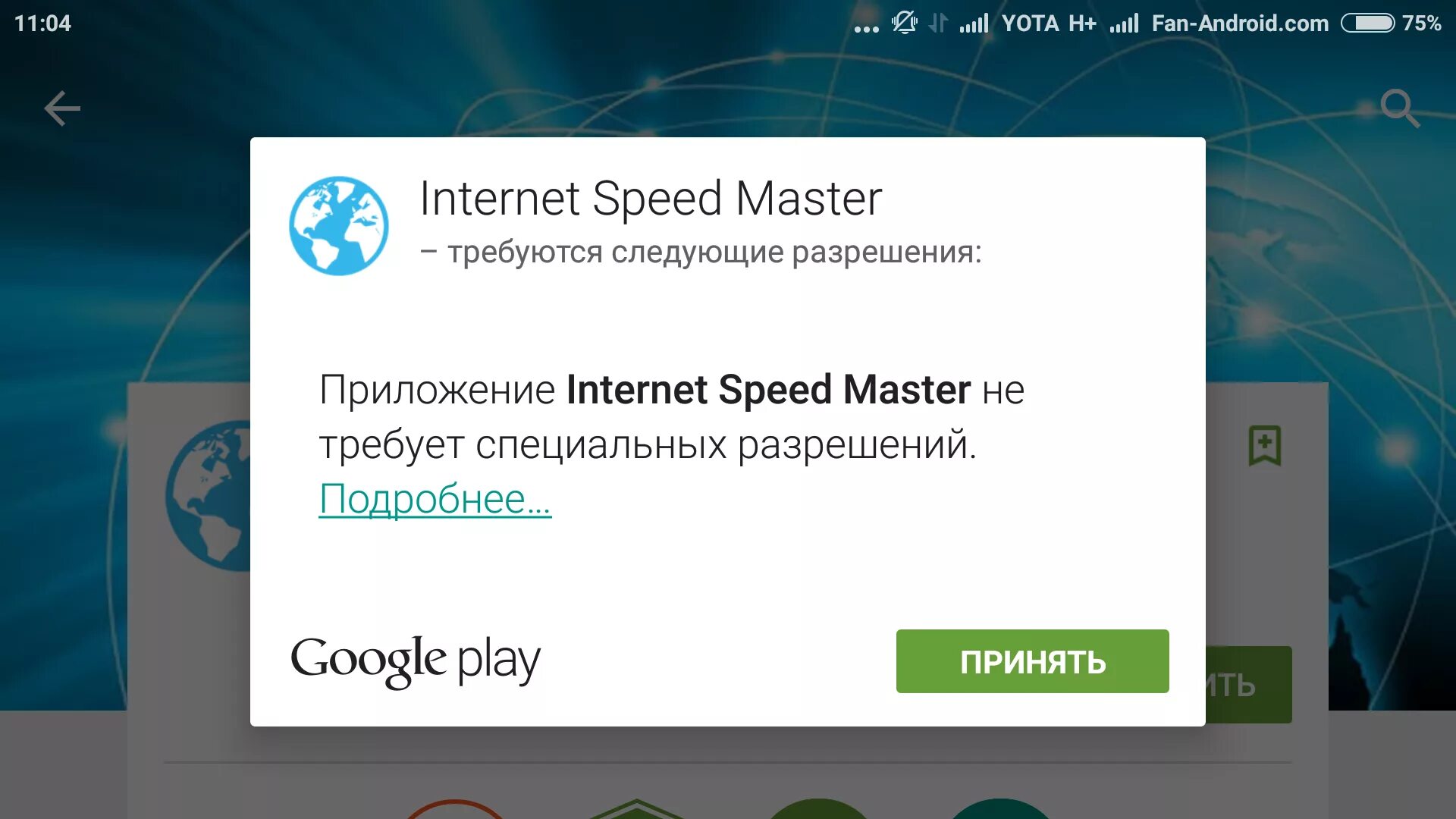Tap the red circular badge at bottom
This screenshot has height=819, width=1456.
455,809
